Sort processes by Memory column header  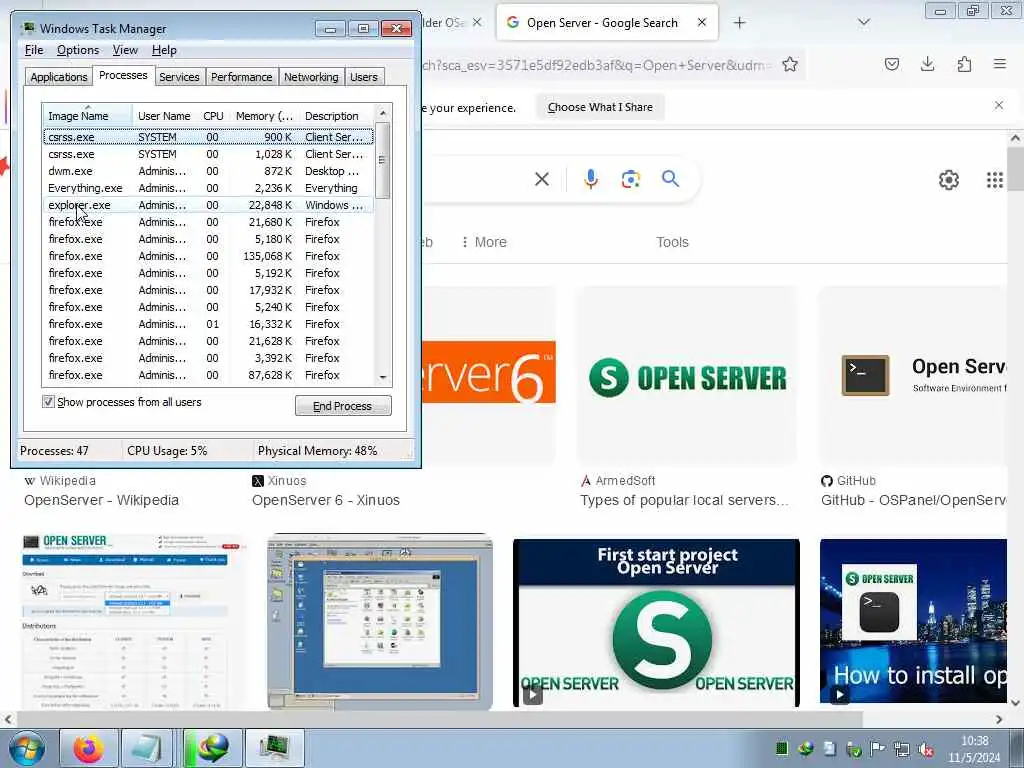(264, 116)
